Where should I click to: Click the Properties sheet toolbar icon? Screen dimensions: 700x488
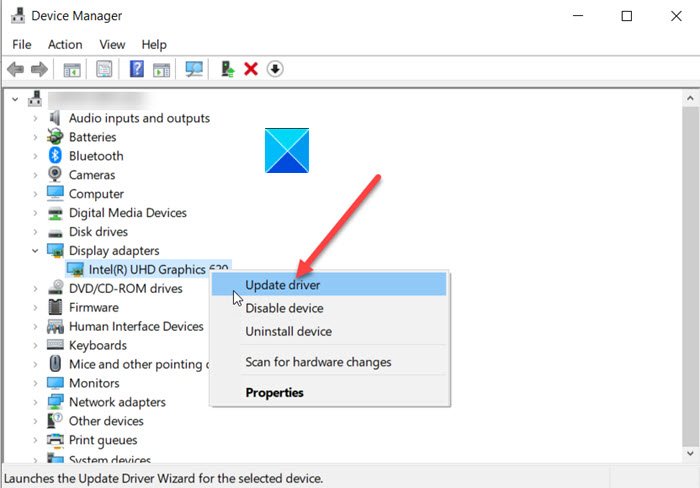coord(104,69)
